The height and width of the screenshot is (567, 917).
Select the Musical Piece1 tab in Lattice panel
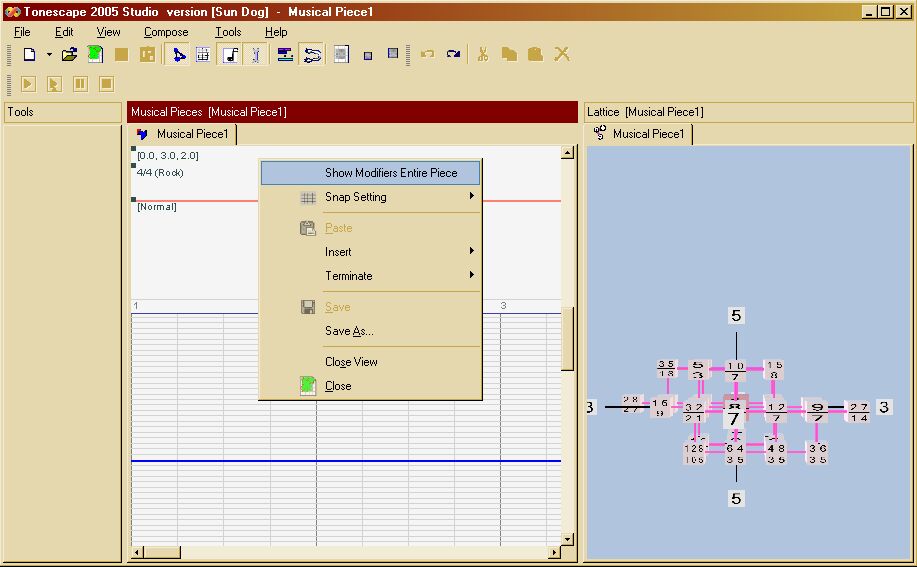[x=639, y=134]
